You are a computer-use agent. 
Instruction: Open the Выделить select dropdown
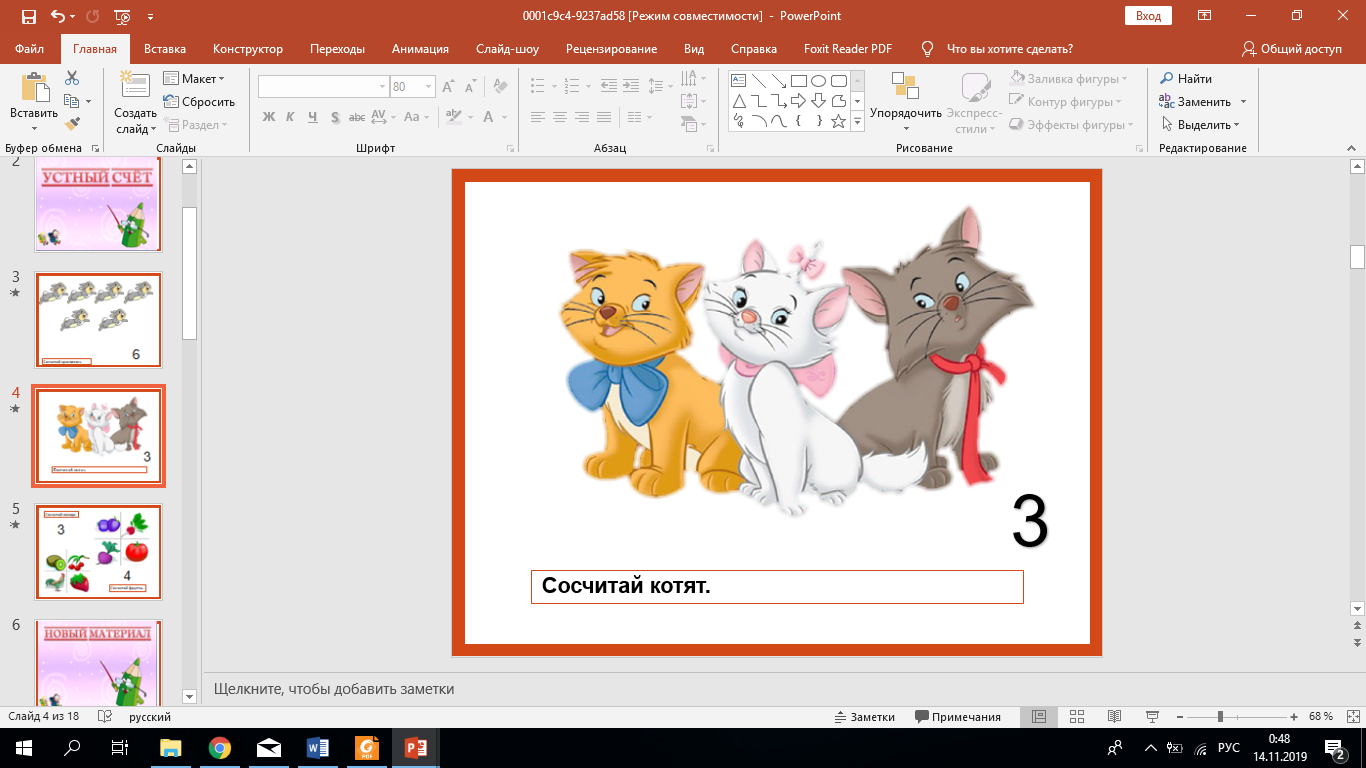point(1200,125)
